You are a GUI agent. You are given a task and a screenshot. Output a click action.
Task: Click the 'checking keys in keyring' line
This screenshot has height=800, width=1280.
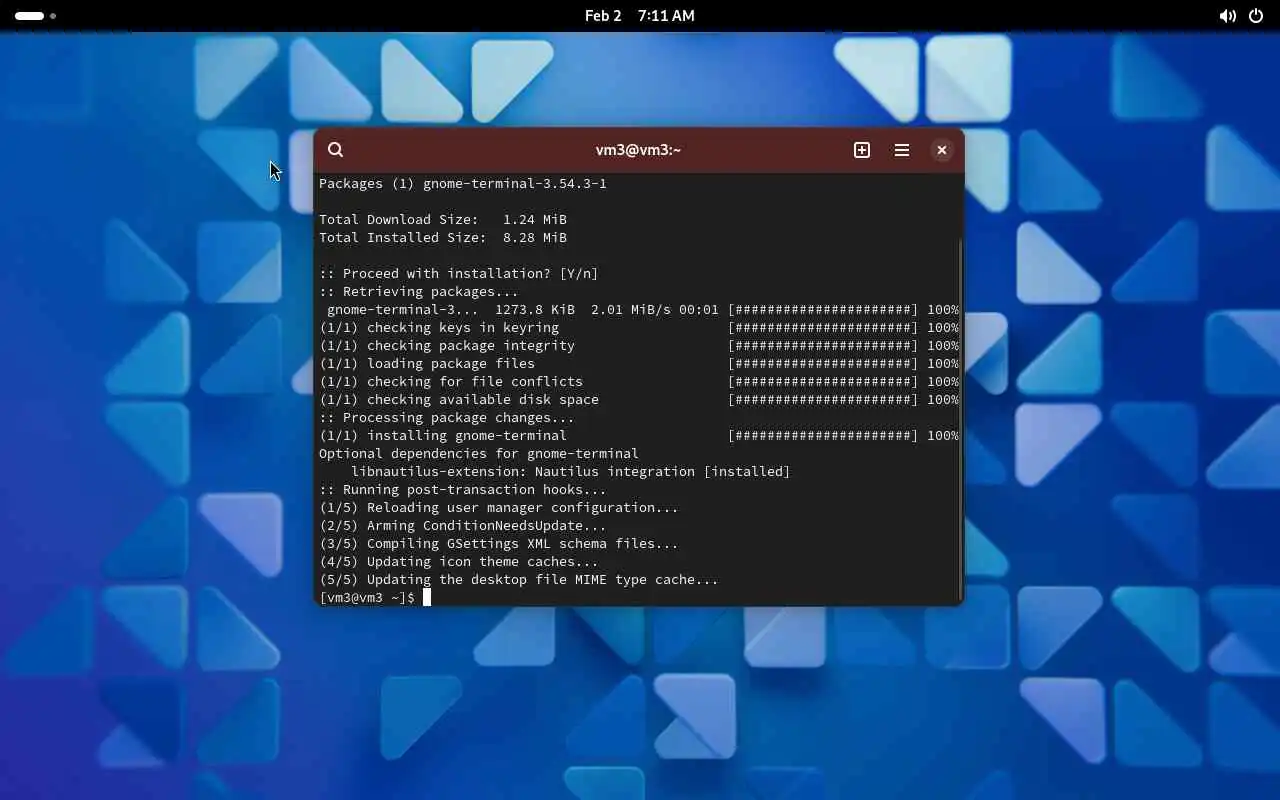(x=639, y=327)
